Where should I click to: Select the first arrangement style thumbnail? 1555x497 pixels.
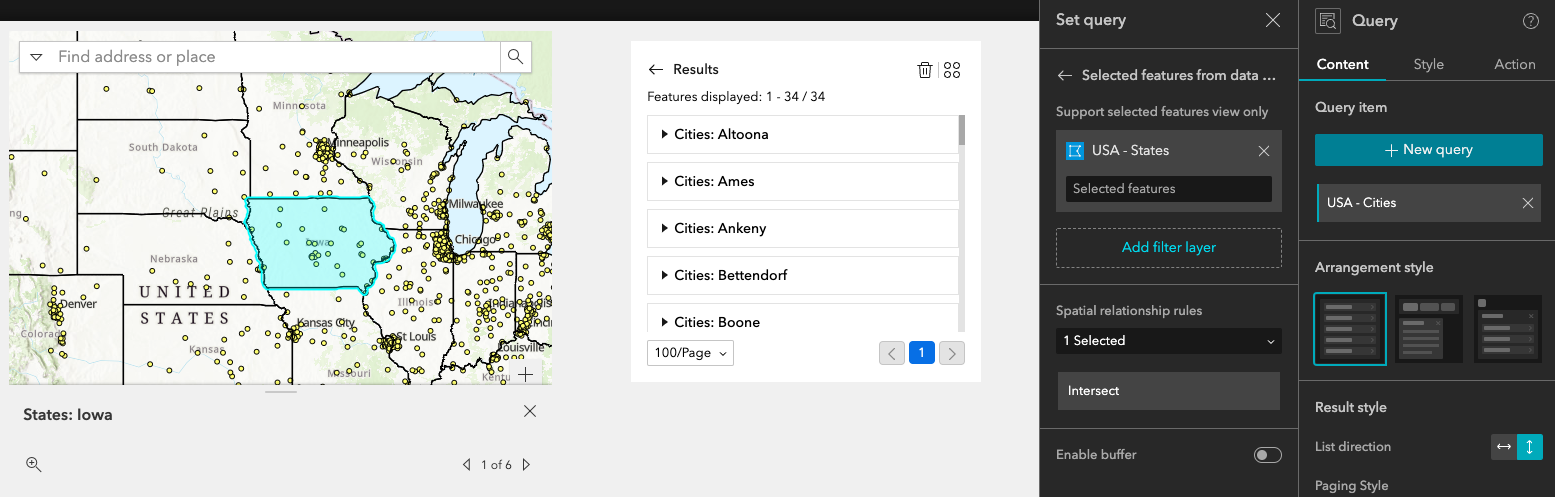tap(1350, 329)
